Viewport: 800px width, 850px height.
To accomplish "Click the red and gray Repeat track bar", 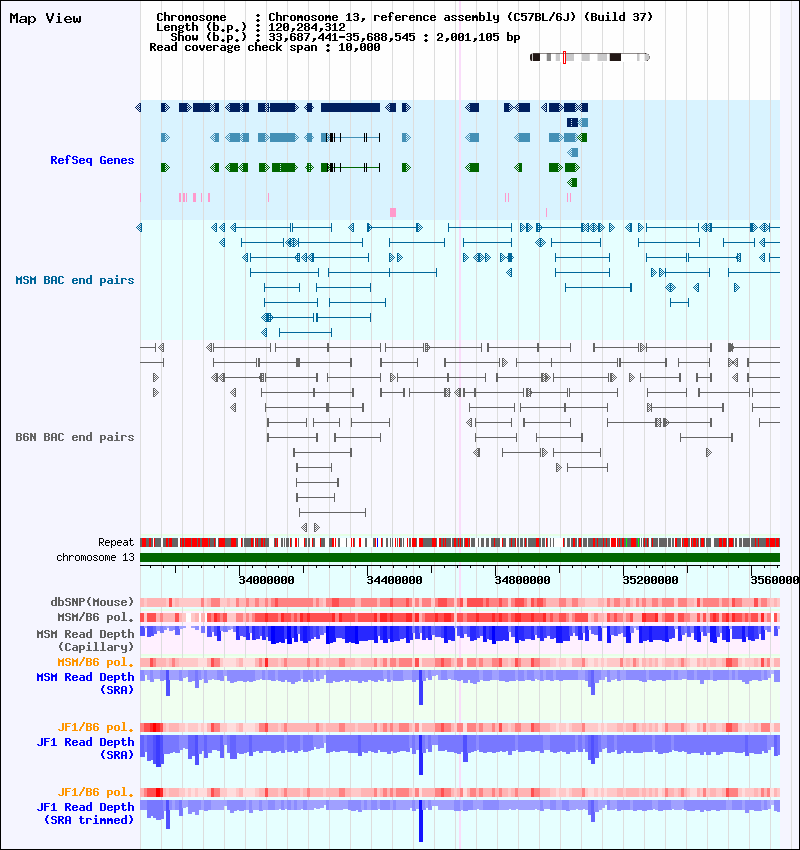I will coord(460,542).
